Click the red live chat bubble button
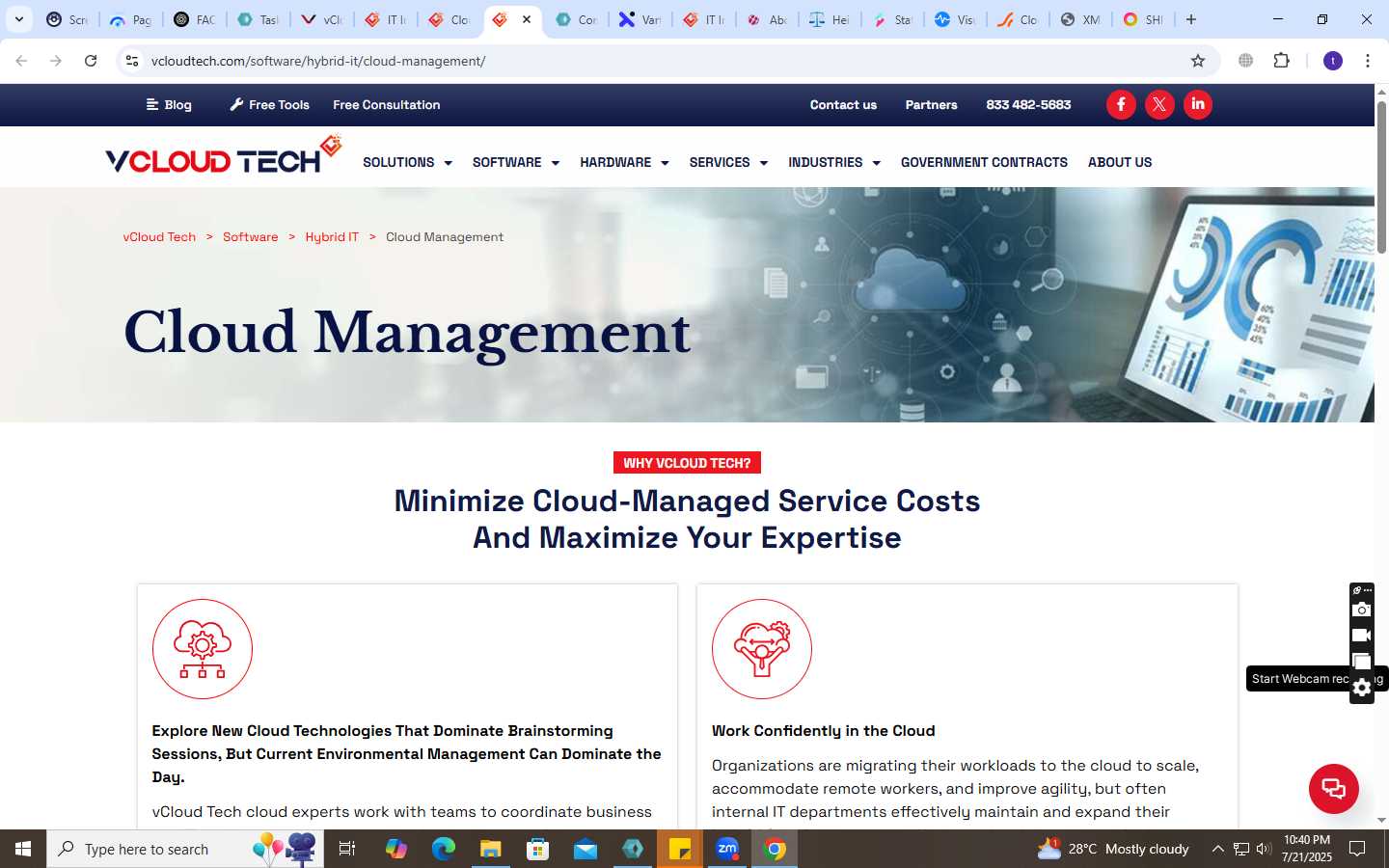Viewport: 1389px width, 868px height. click(1333, 788)
